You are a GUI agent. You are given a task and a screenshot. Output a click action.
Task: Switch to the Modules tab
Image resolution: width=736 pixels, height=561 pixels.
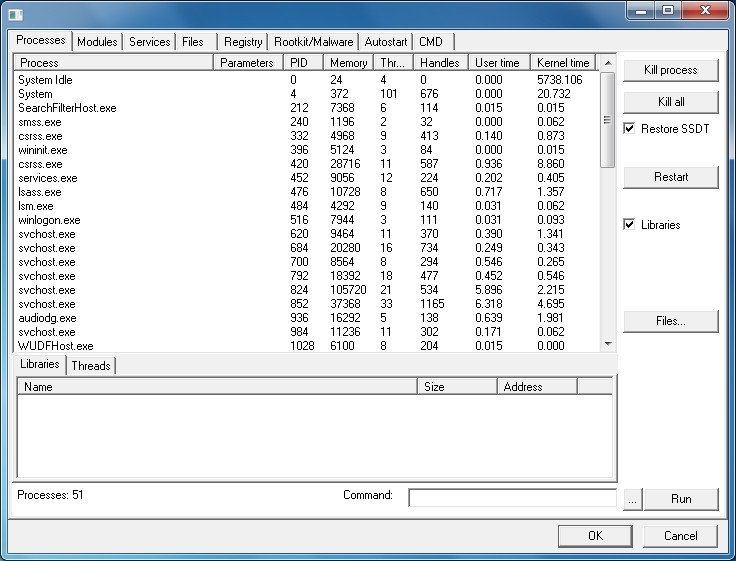97,42
